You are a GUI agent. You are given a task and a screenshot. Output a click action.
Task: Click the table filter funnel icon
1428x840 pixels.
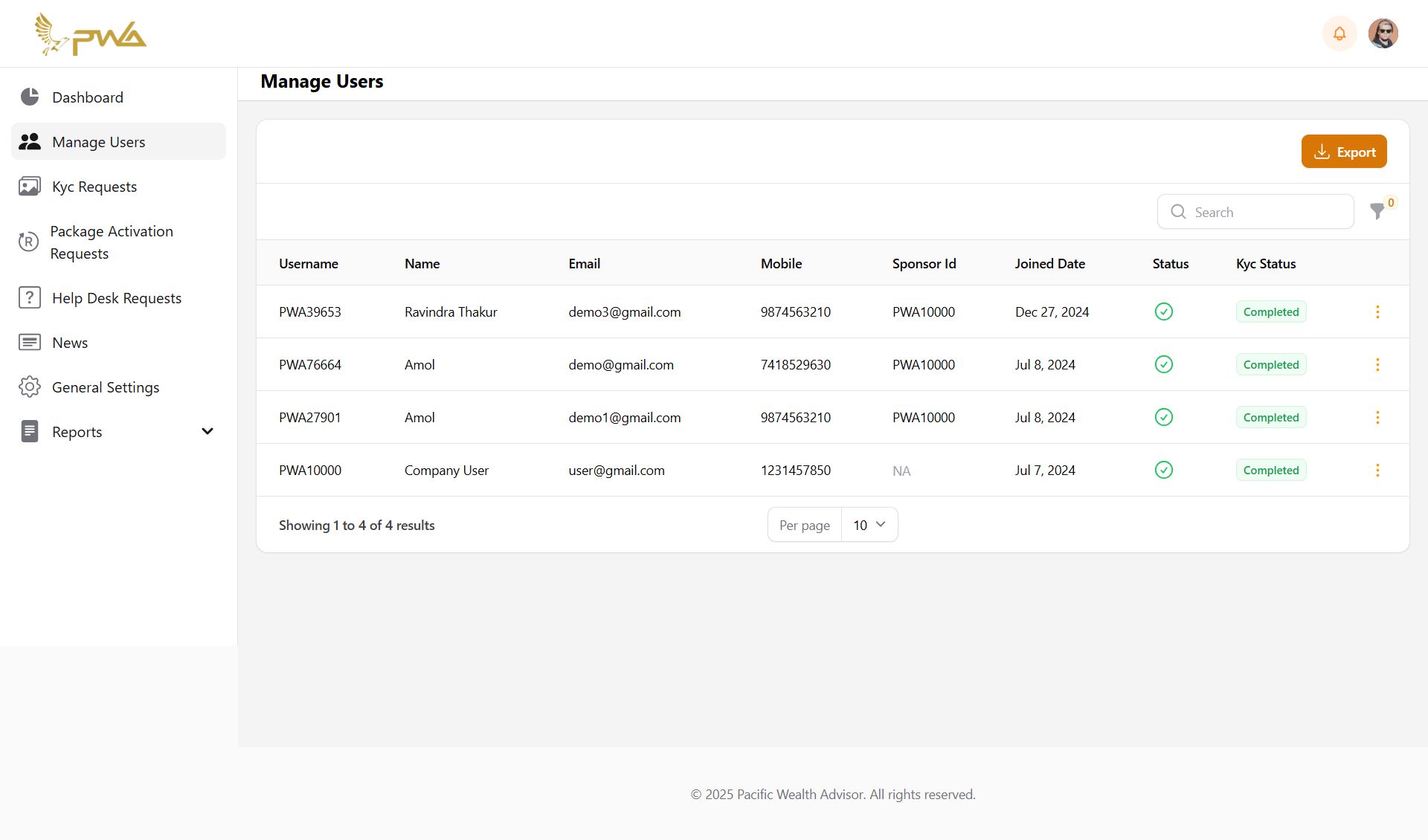click(x=1377, y=212)
